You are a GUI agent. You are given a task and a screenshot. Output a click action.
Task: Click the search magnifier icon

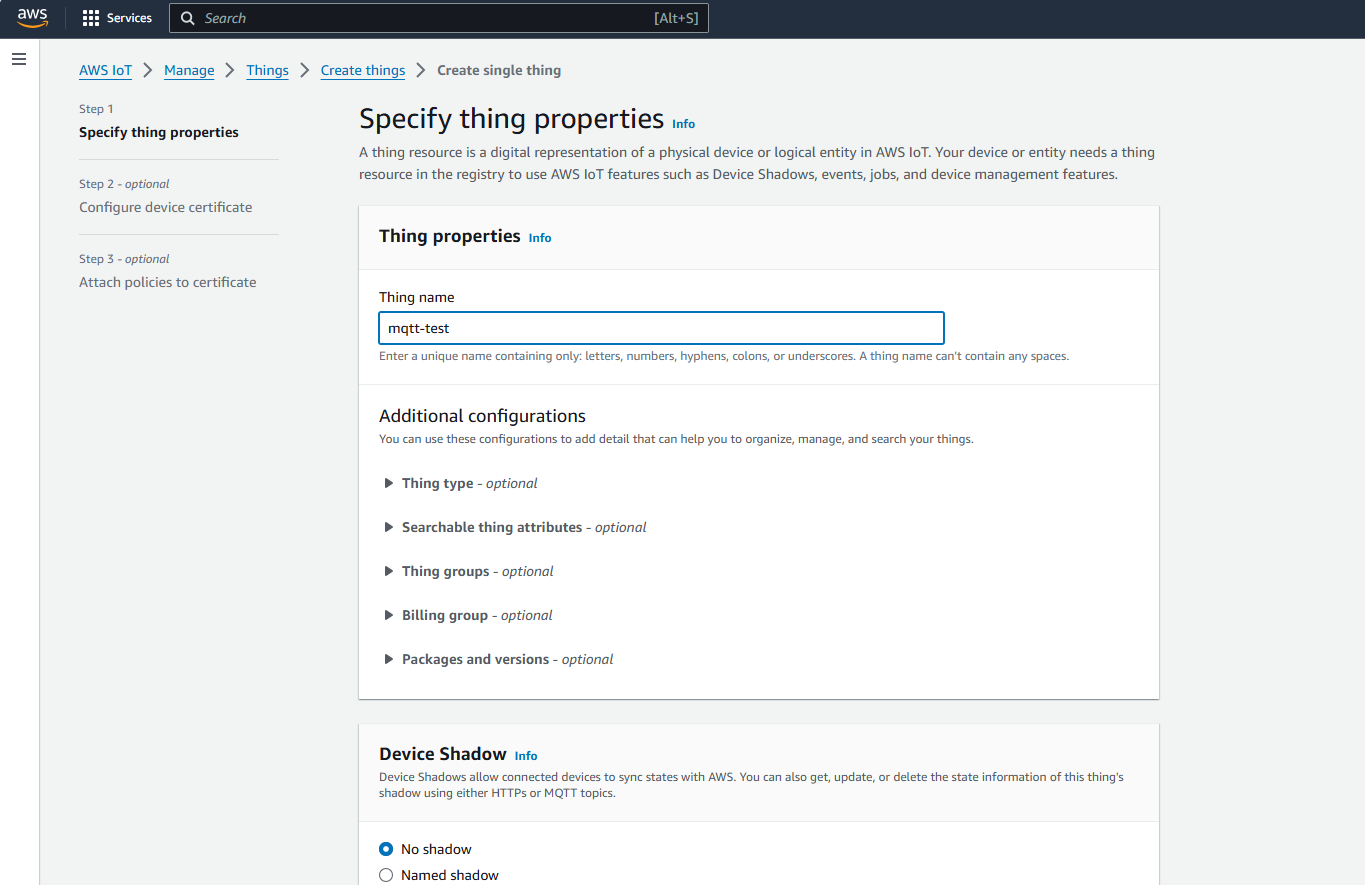pos(187,18)
